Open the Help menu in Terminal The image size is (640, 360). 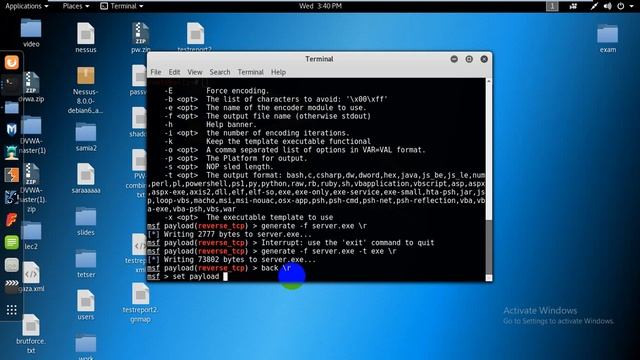click(278, 72)
